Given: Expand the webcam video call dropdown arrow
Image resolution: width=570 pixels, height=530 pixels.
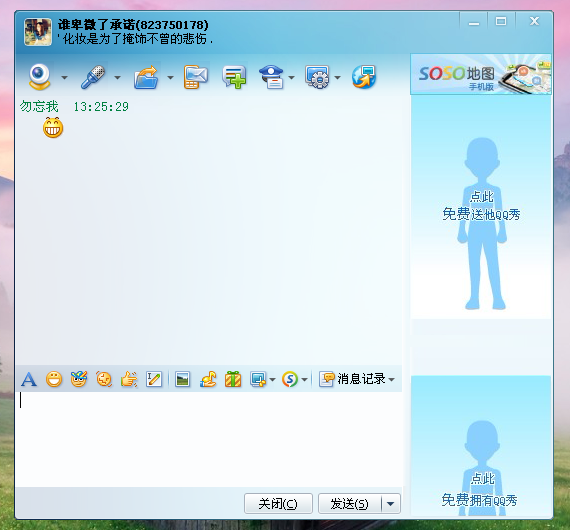Looking at the screenshot, I should click(64, 77).
